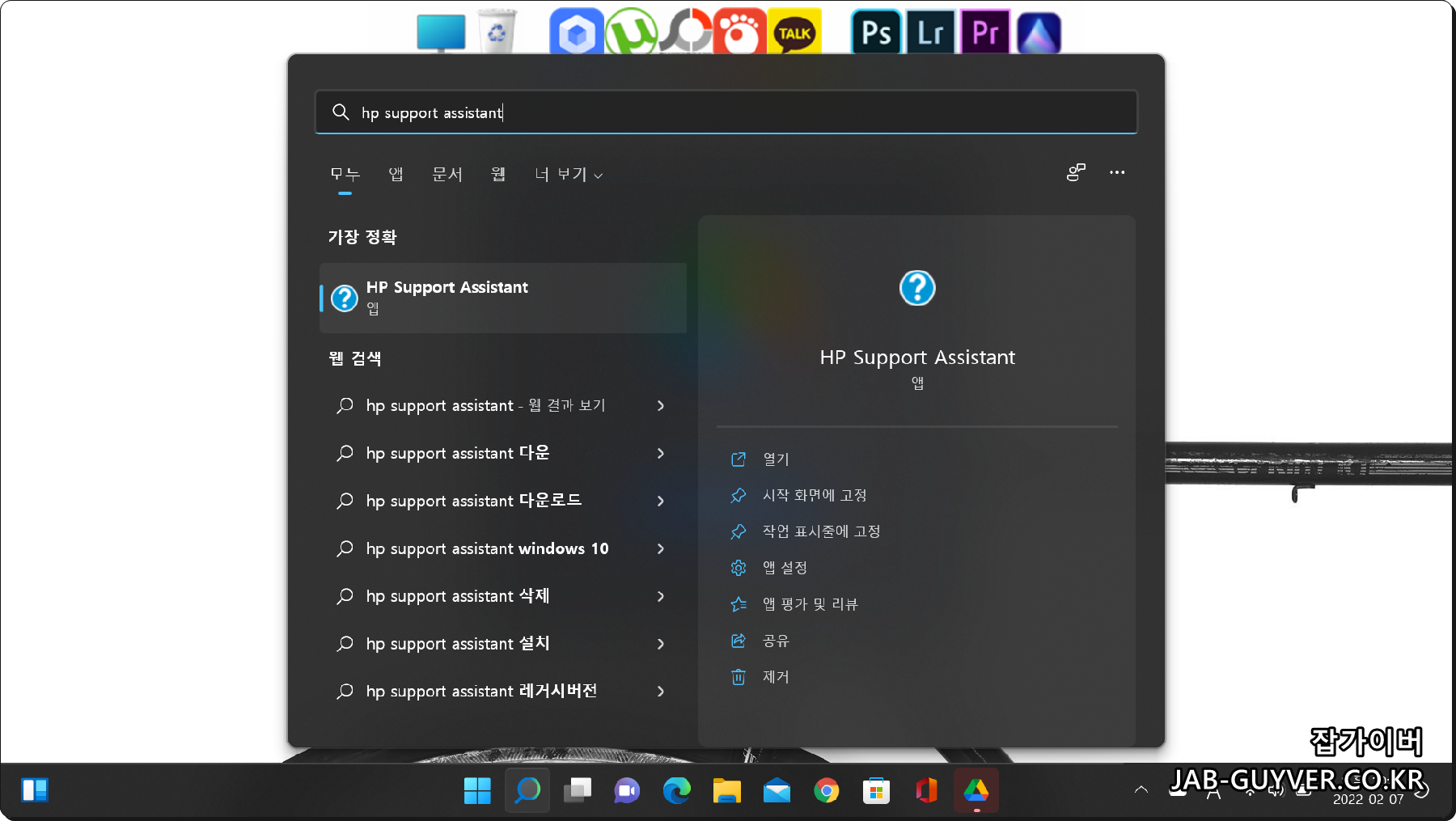Click 제거 to uninstall HP Support Assistant
The width and height of the screenshot is (1456, 821).
[774, 677]
